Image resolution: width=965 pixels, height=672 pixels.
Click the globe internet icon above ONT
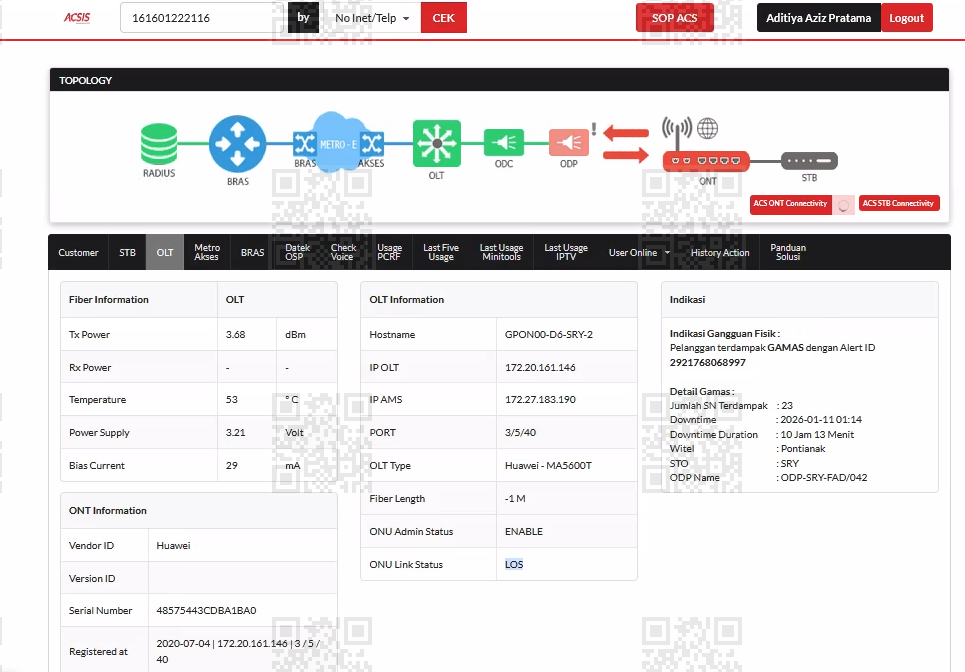point(707,128)
